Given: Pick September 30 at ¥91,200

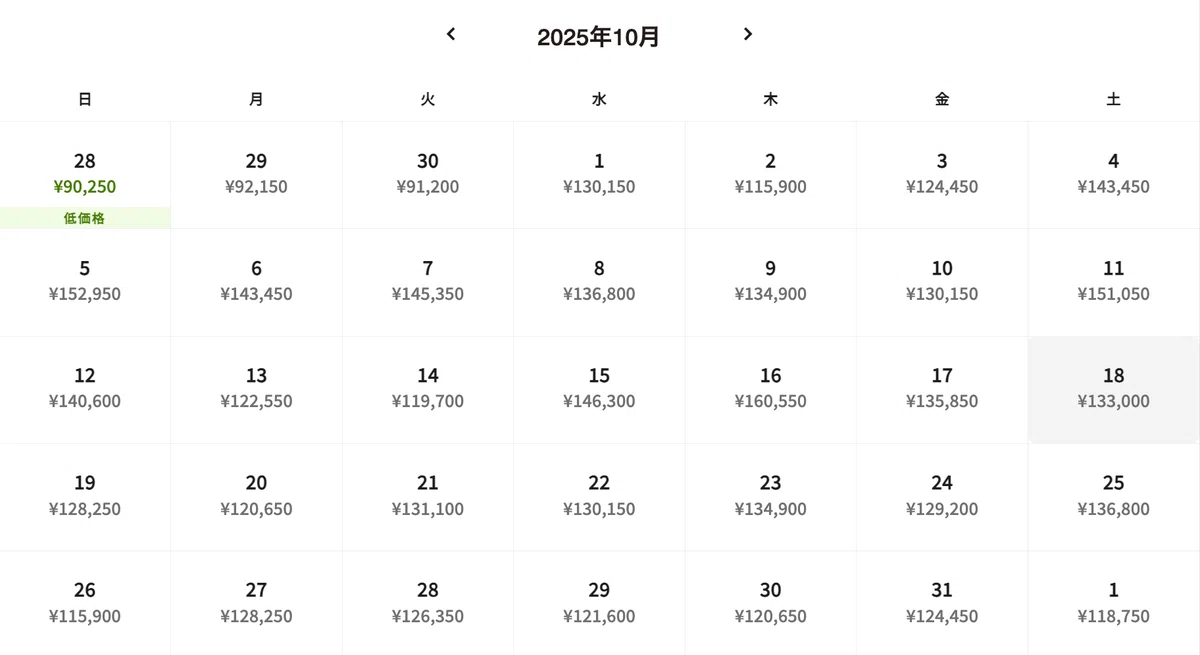Looking at the screenshot, I should 428,175.
